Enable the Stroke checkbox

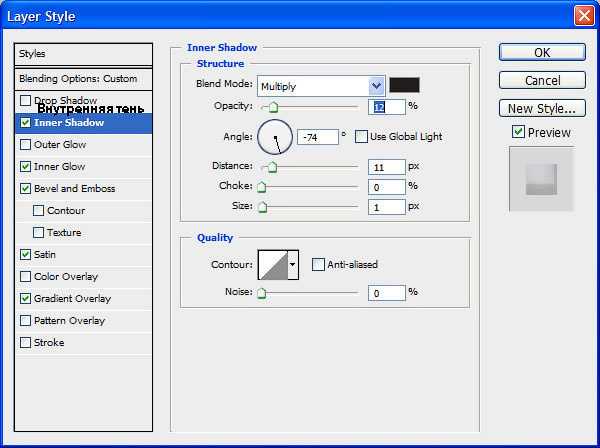(x=25, y=342)
